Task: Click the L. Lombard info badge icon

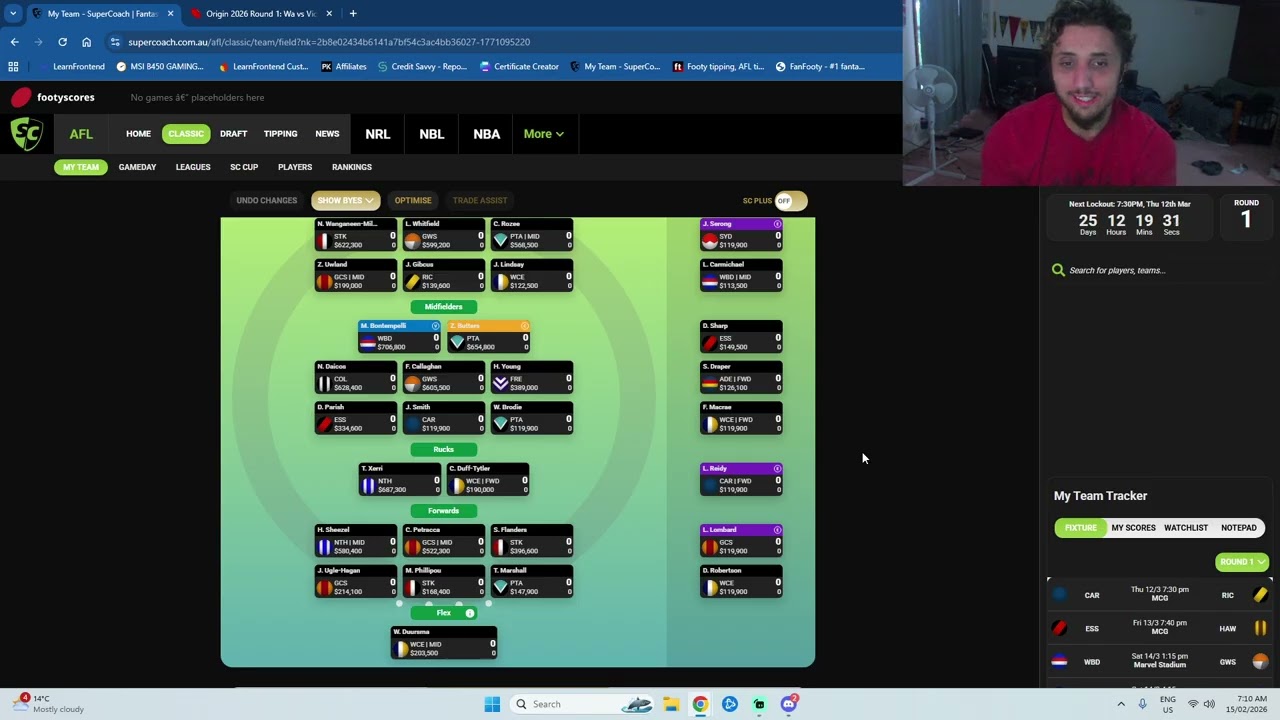Action: (x=777, y=529)
